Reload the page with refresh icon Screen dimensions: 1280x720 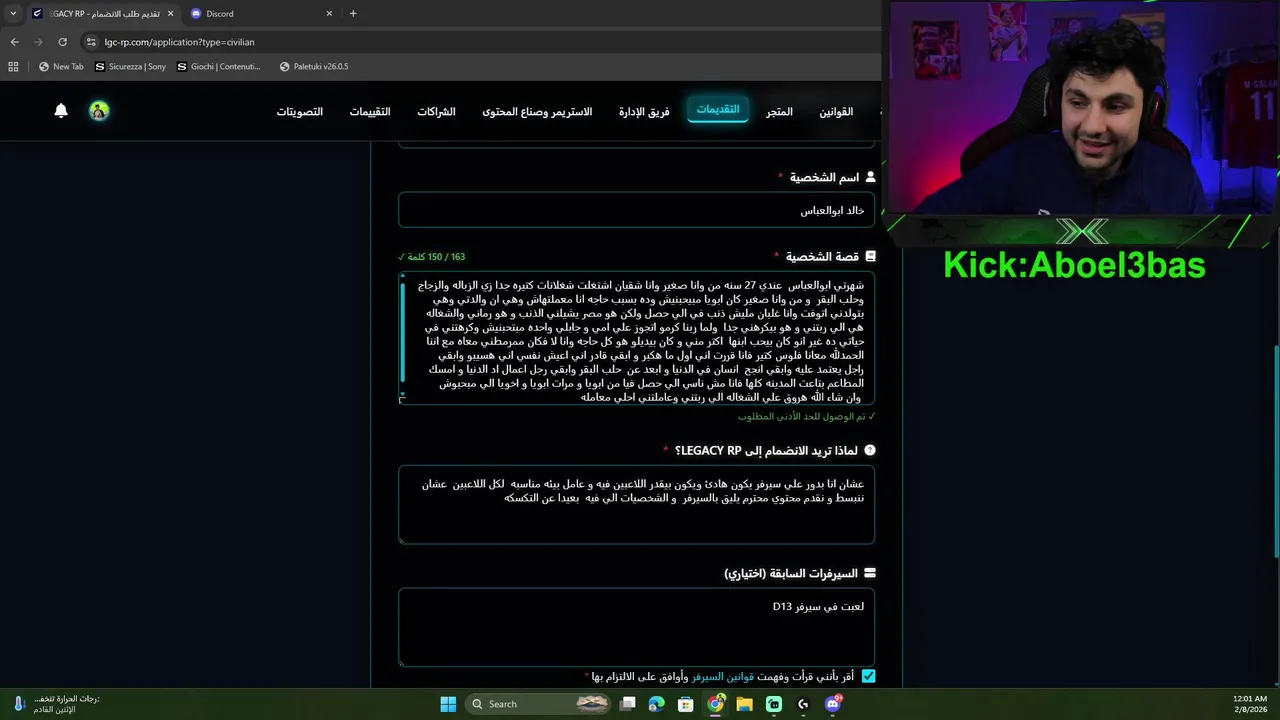62,42
